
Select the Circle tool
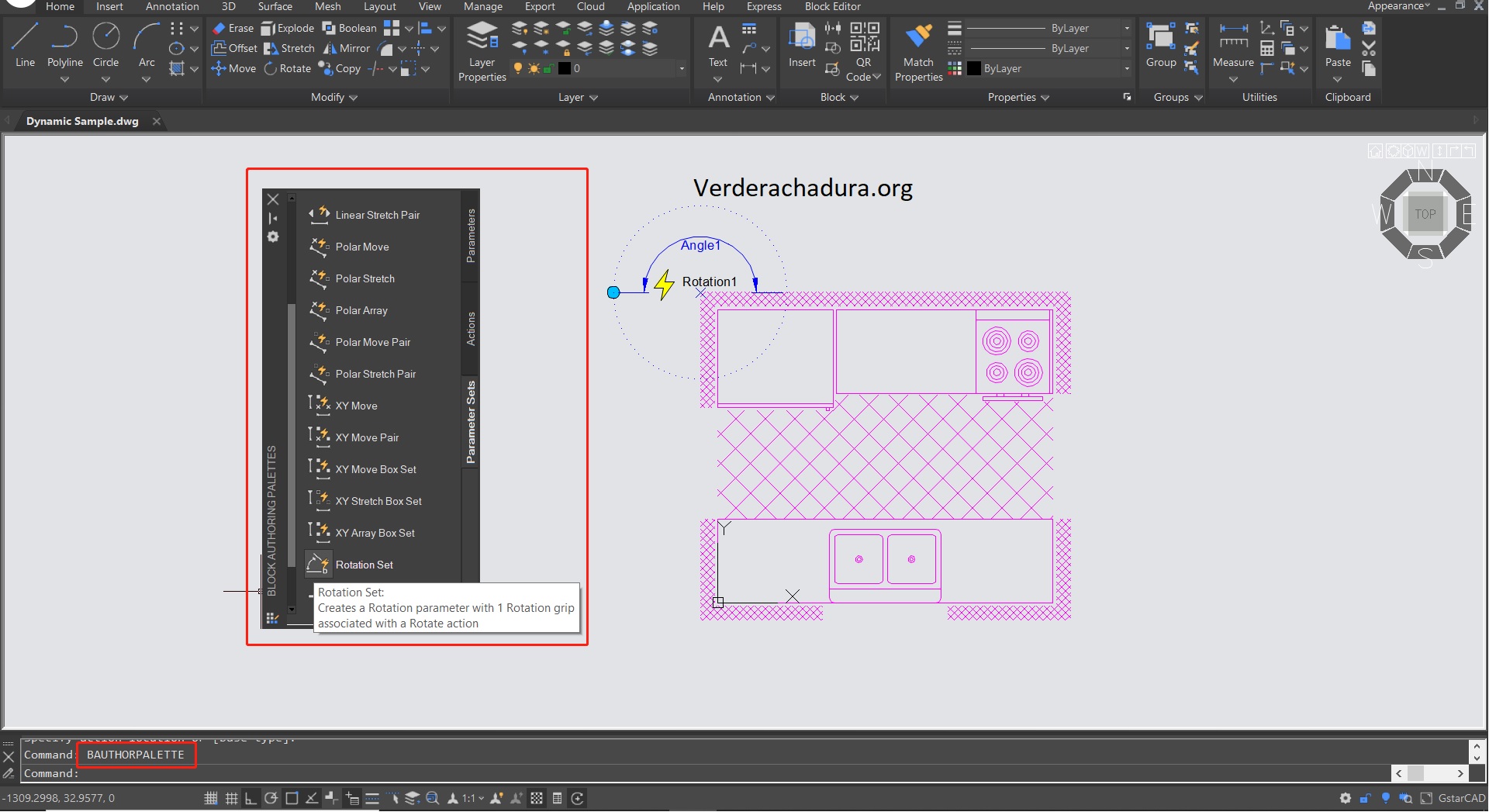tap(106, 45)
